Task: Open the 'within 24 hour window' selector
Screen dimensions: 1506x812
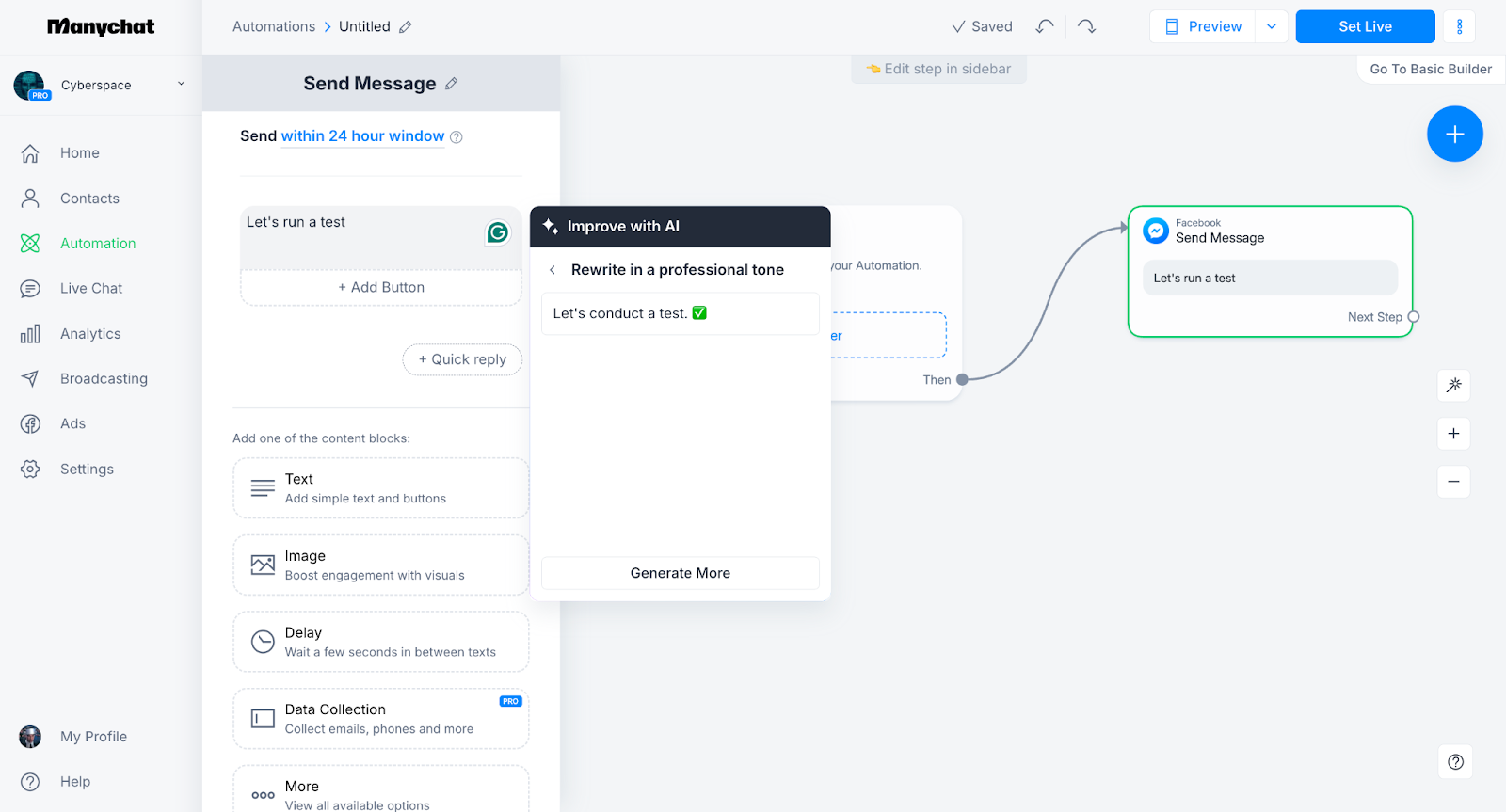Action: 362,136
